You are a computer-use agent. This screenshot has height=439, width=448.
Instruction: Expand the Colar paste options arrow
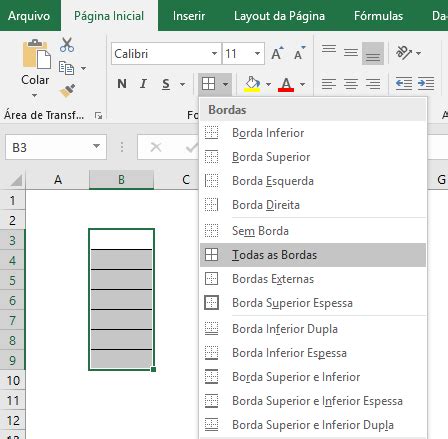tap(34, 96)
